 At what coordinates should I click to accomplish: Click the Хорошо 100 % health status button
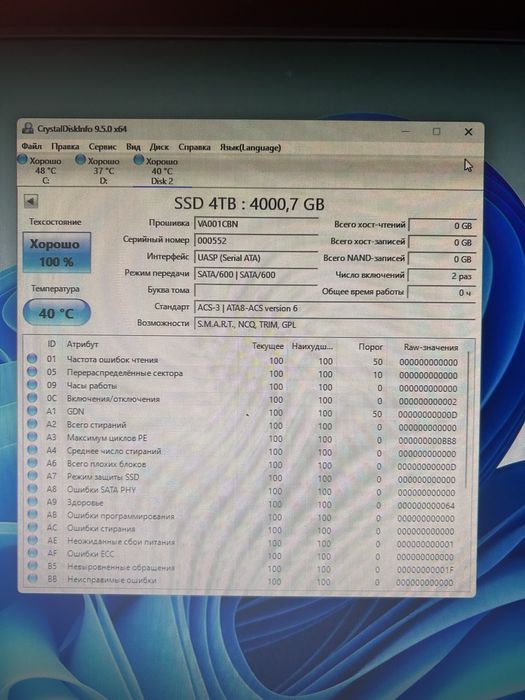57,252
